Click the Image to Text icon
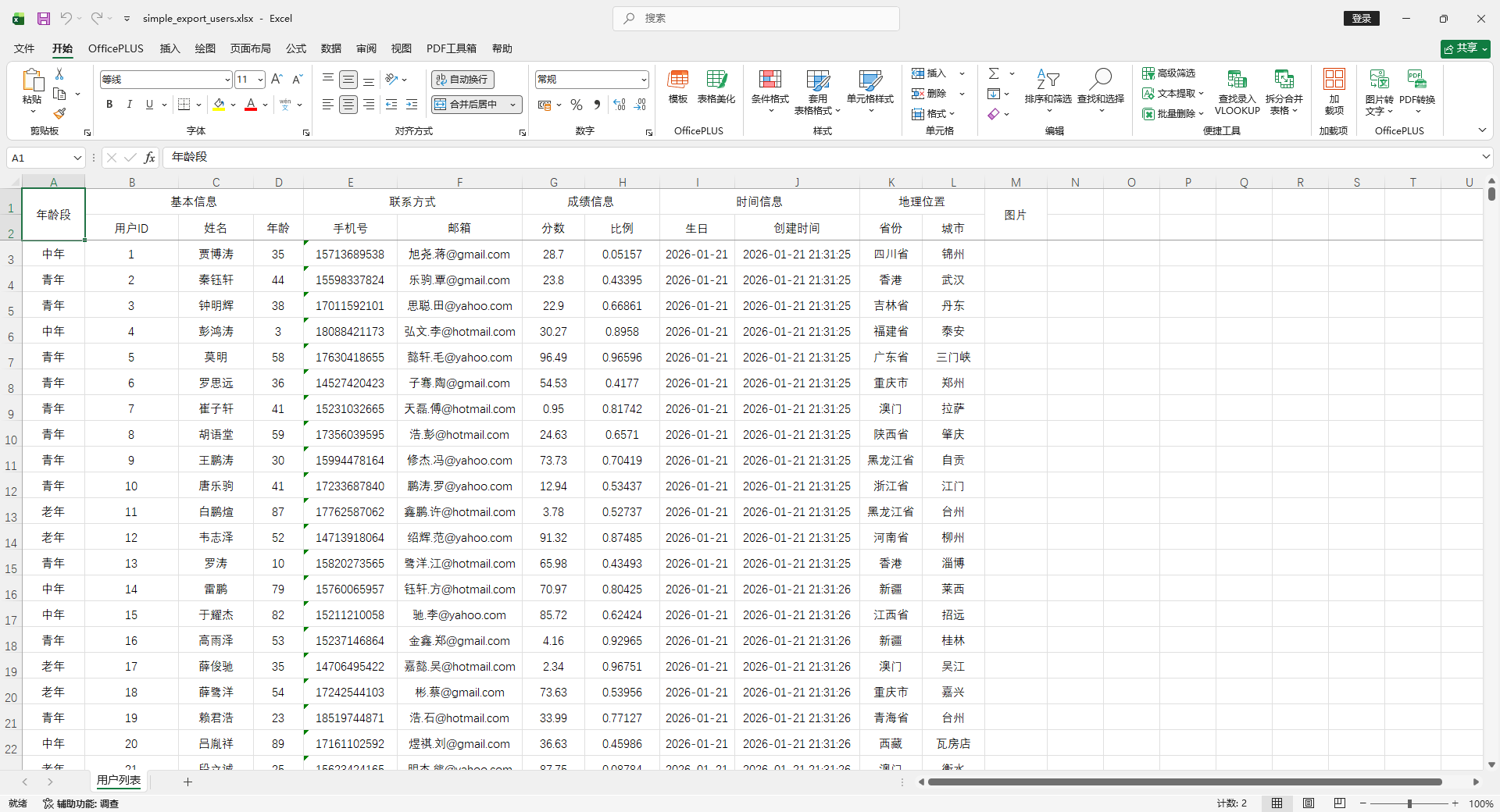 [x=1379, y=80]
